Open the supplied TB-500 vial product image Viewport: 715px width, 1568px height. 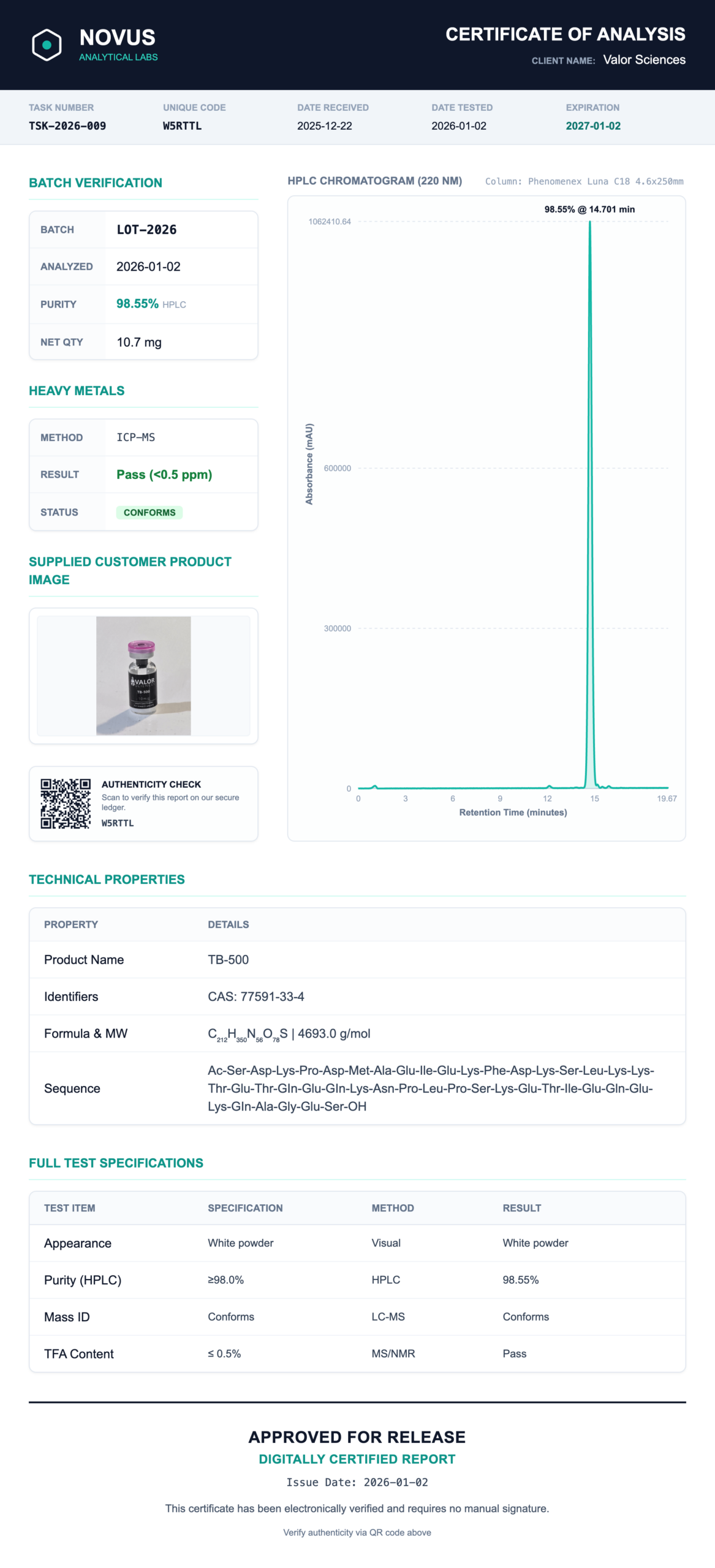(143, 676)
